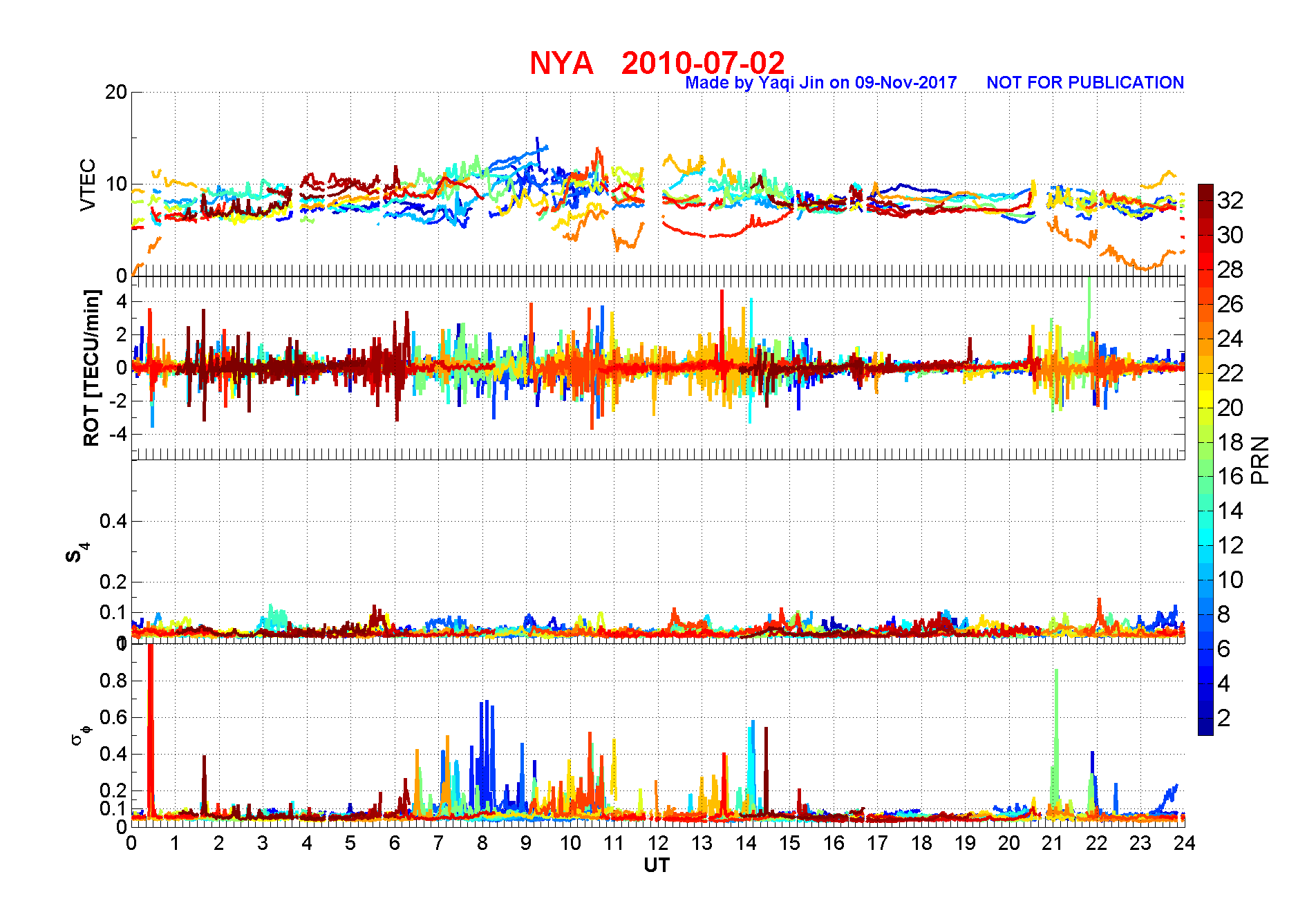Viewport: 1316px width, 919px height.
Task: Click the x-axis tick label 24
Action: point(1185,844)
